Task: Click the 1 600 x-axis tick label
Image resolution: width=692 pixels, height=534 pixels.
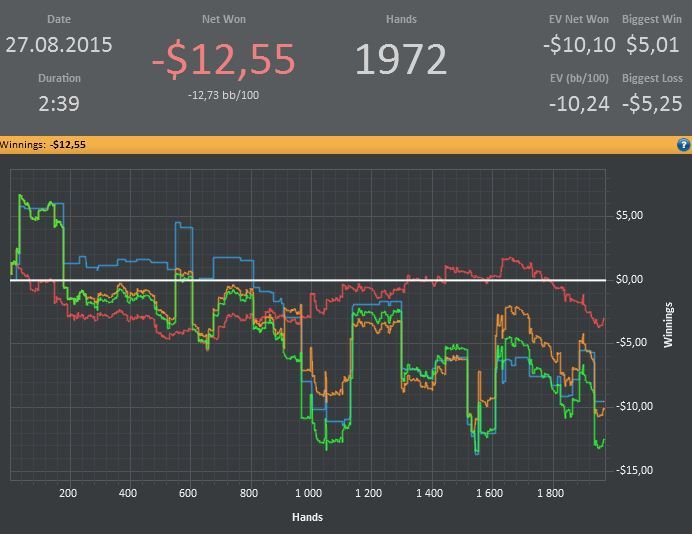Action: [x=489, y=493]
